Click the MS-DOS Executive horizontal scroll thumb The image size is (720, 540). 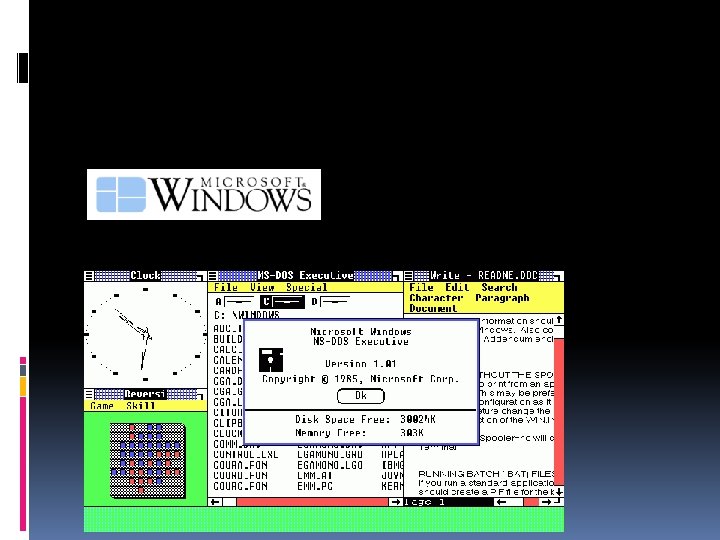coord(229,502)
